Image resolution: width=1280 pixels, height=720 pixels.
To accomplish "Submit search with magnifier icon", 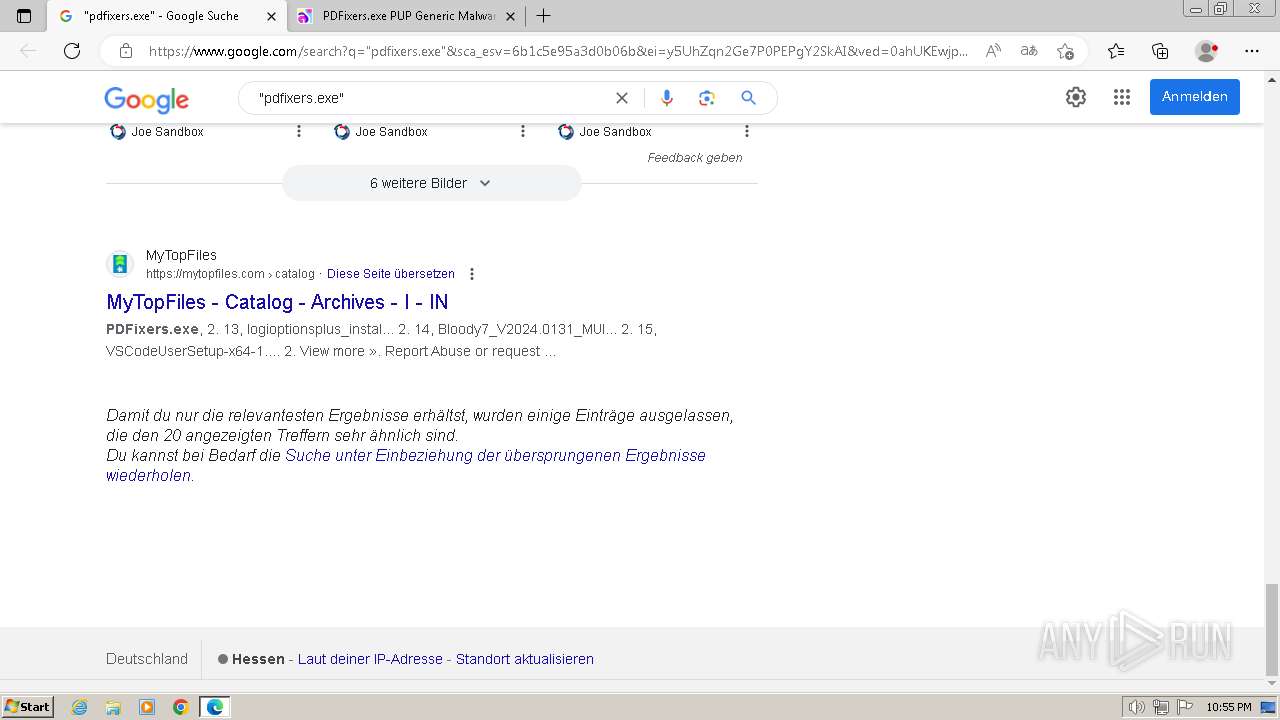I will click(748, 98).
